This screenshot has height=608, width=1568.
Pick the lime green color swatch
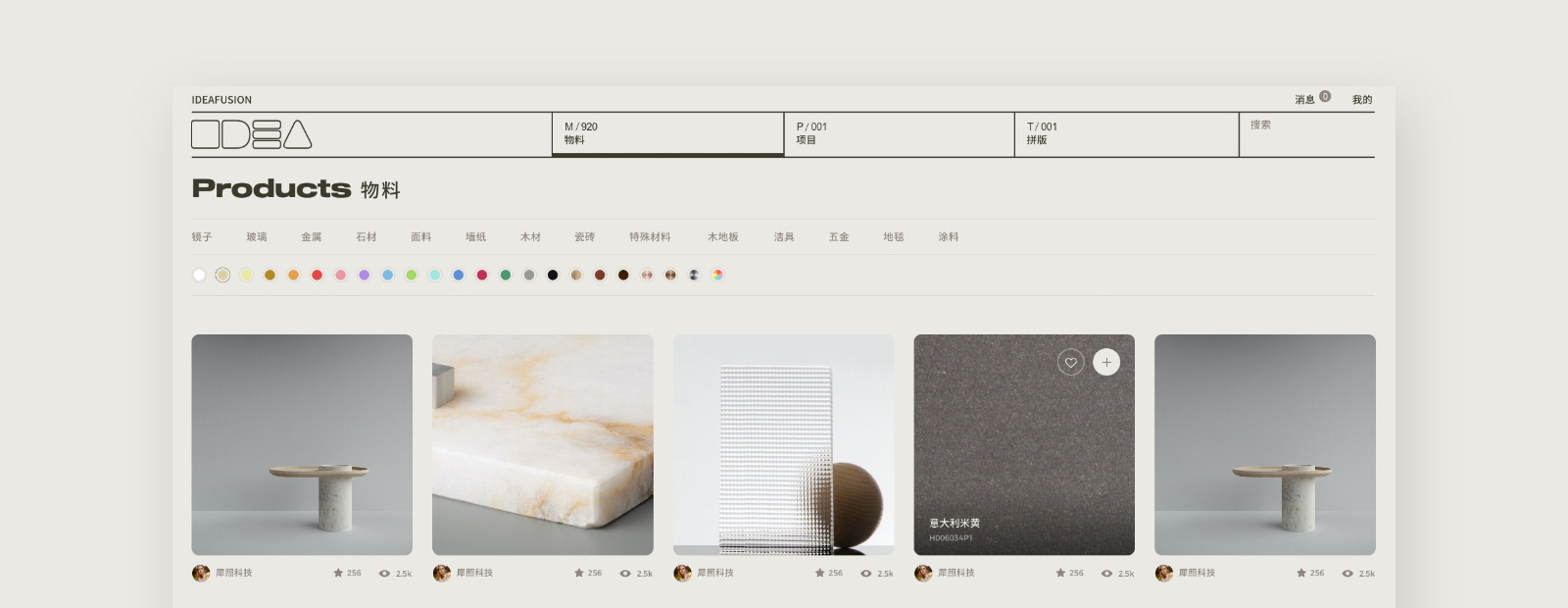point(411,275)
